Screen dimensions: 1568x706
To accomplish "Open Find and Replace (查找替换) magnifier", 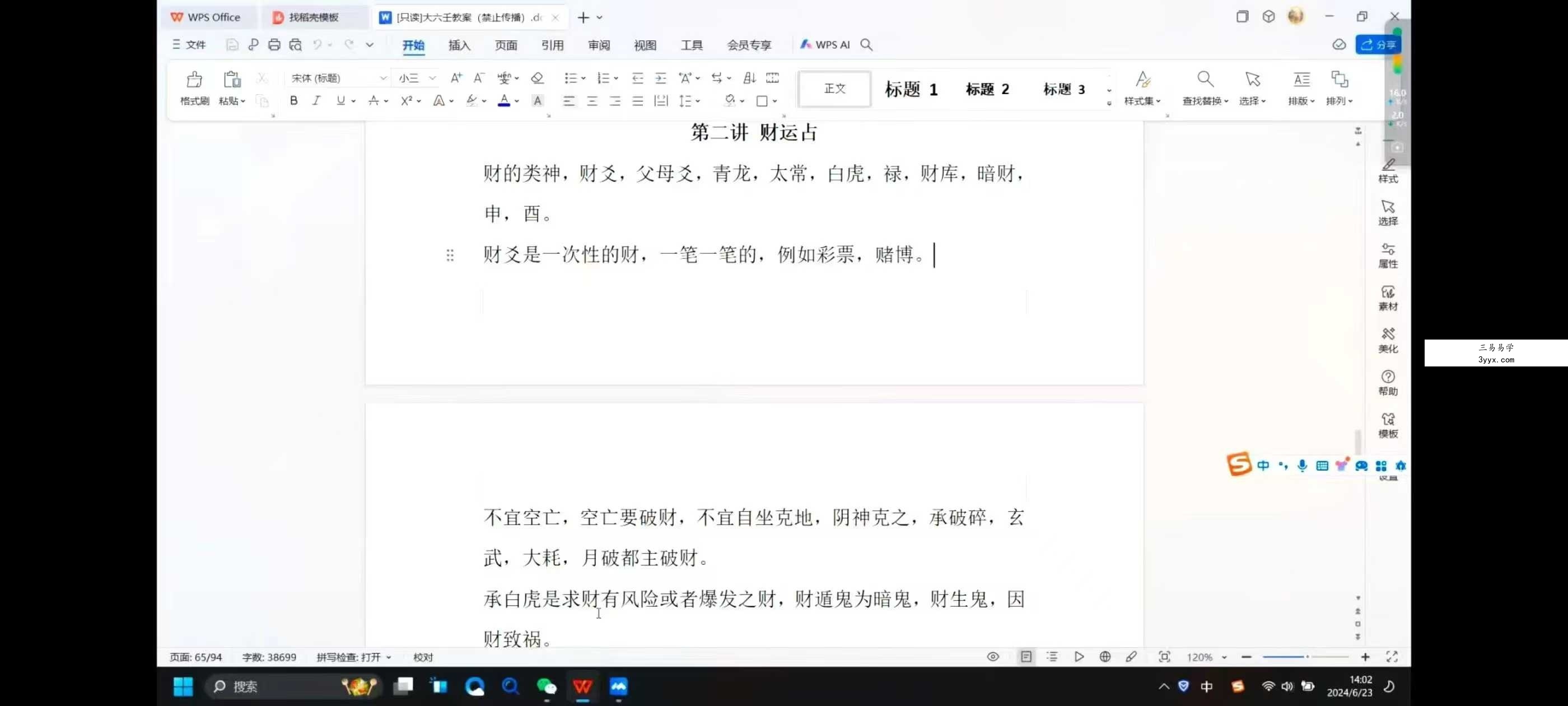I will pyautogui.click(x=1205, y=79).
